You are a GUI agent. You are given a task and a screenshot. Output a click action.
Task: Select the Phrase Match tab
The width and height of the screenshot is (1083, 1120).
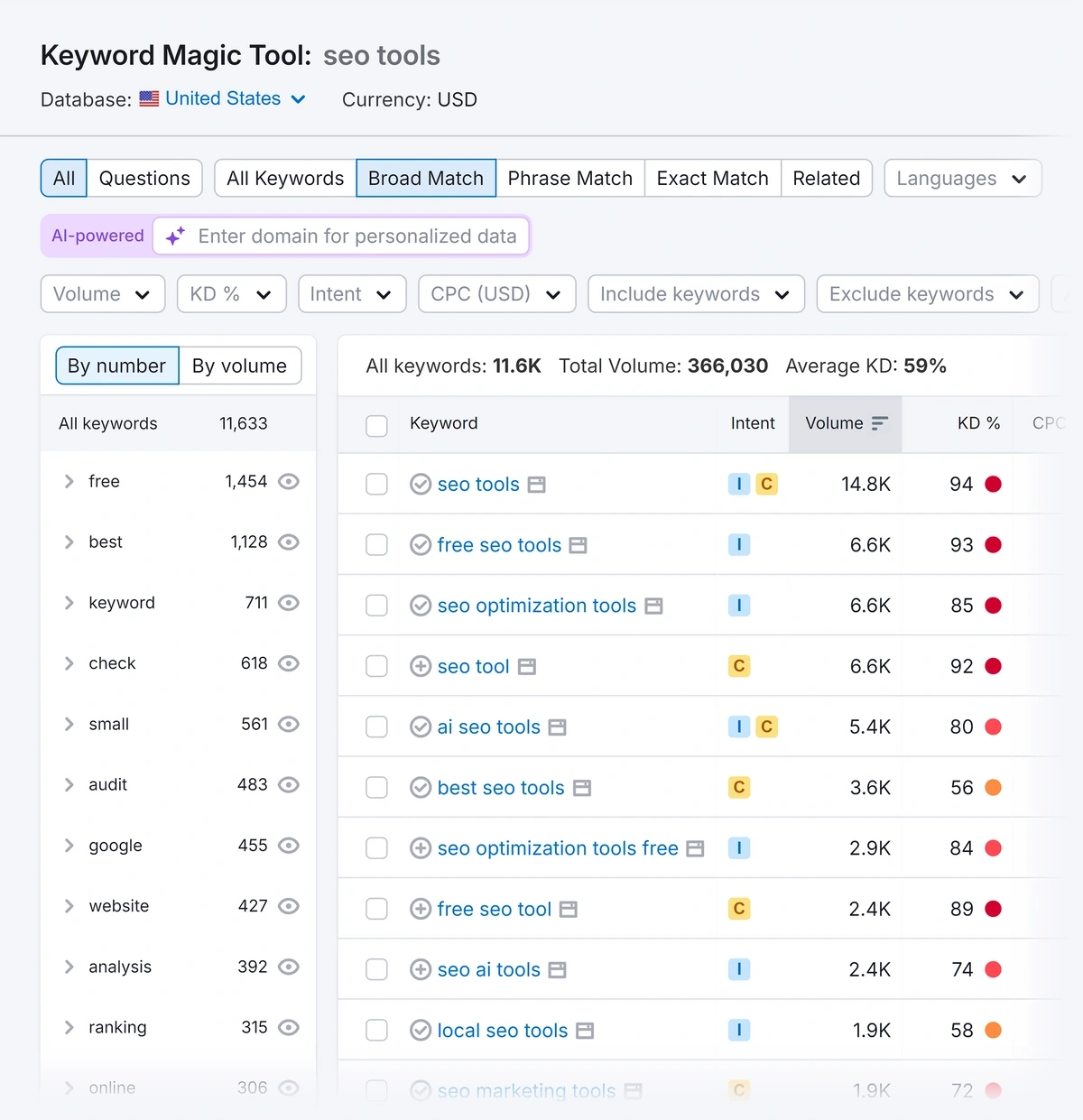(570, 178)
